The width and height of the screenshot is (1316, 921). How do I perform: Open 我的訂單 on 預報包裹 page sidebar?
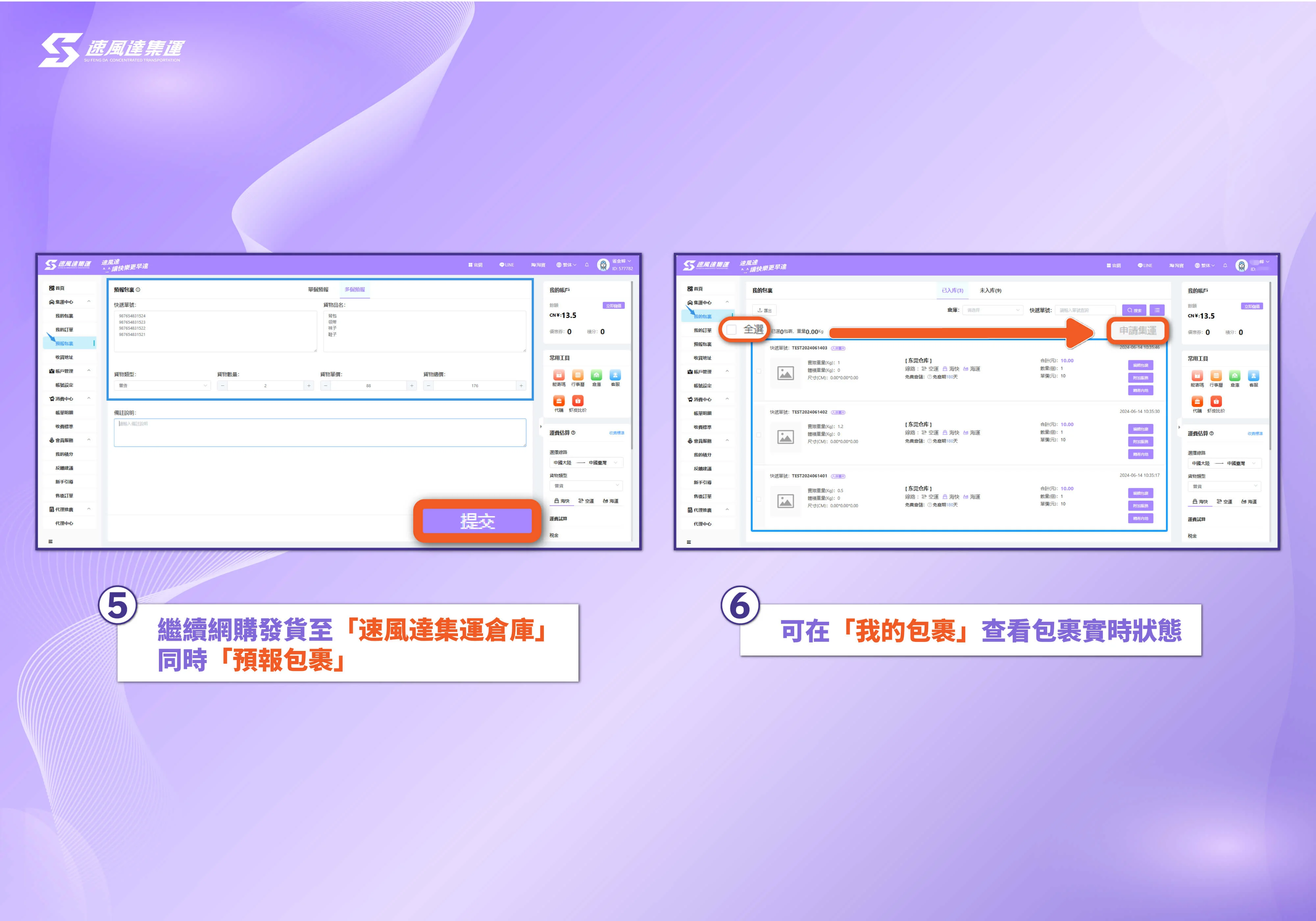[64, 330]
